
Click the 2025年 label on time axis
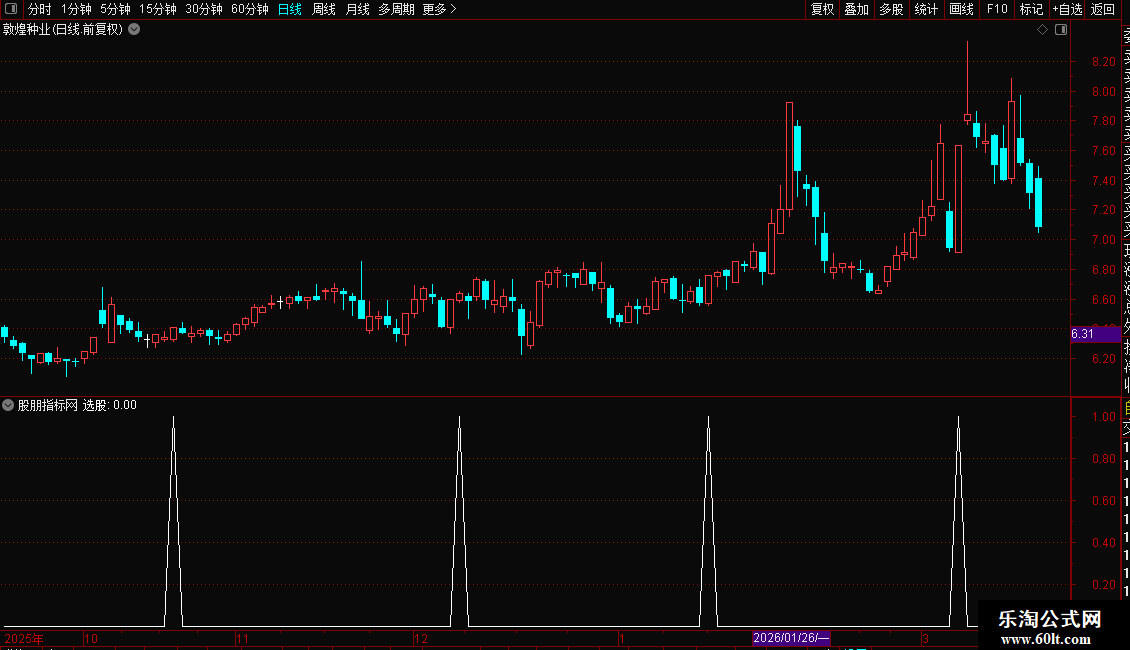click(23, 638)
